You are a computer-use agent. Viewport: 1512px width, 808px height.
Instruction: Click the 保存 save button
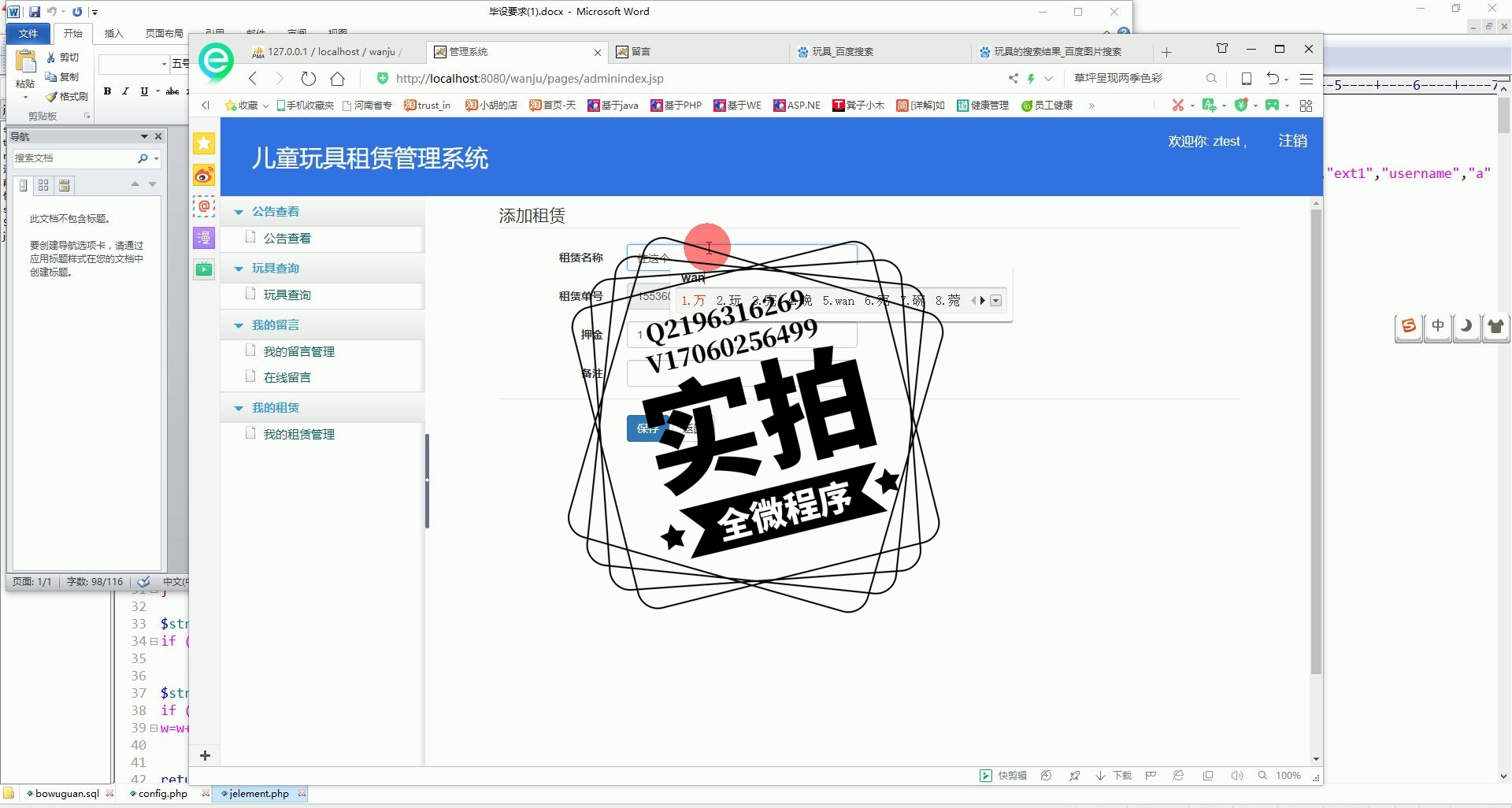point(647,428)
